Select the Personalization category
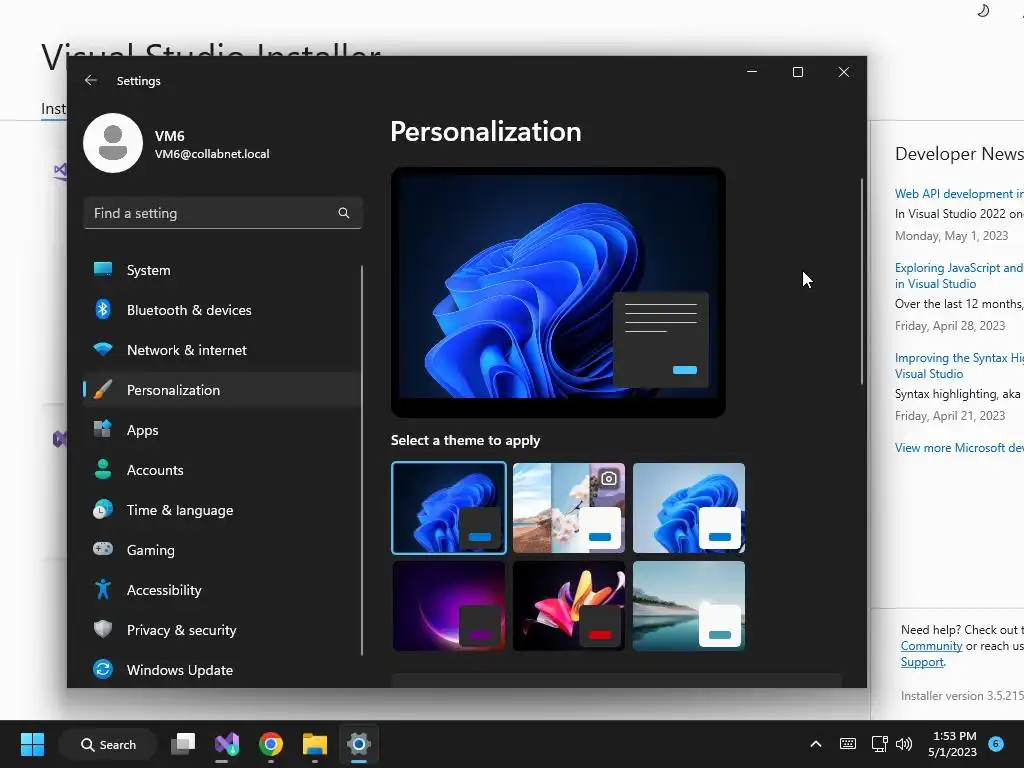The width and height of the screenshot is (1024, 768). 222,390
